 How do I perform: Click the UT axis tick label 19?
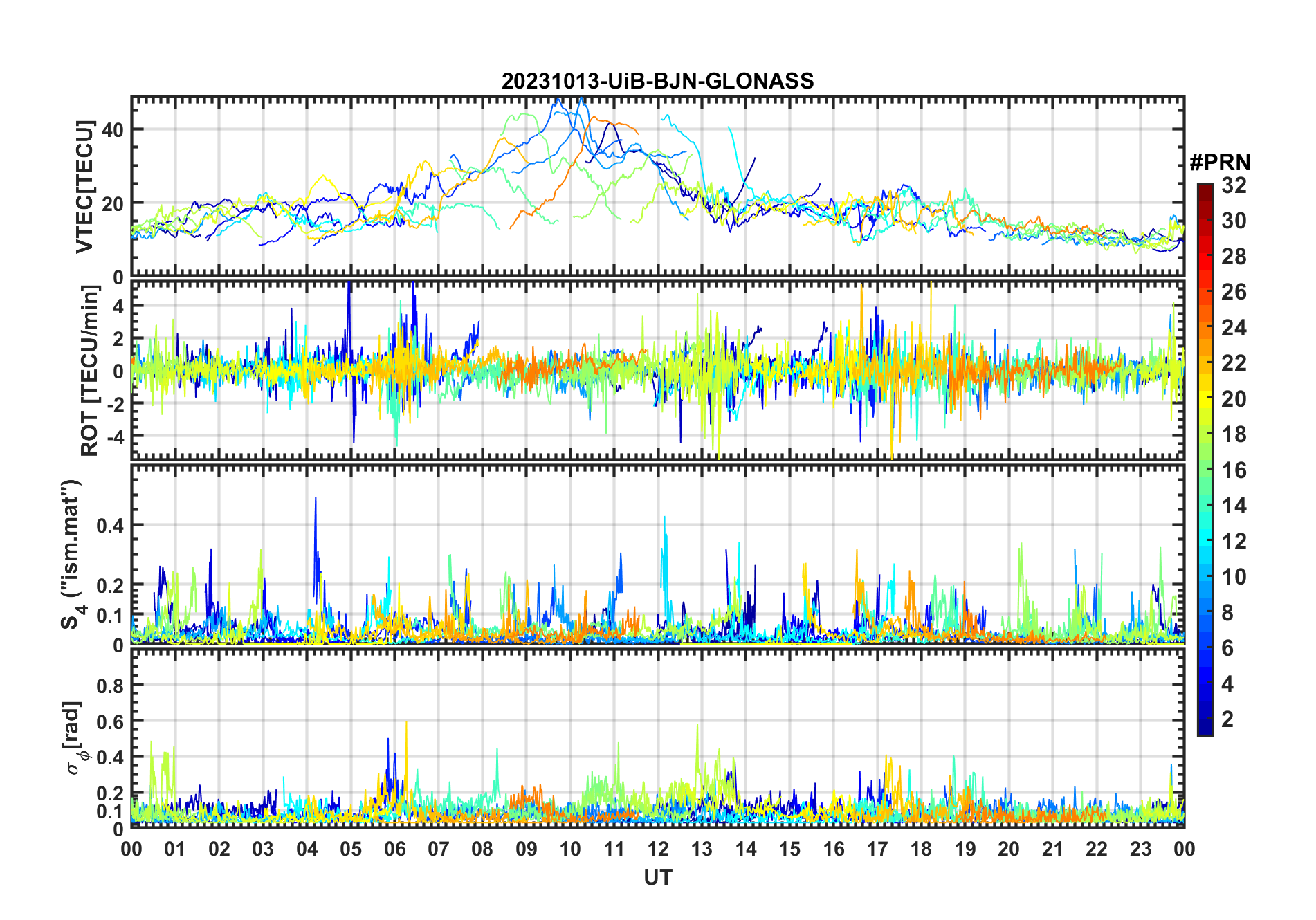(x=965, y=849)
